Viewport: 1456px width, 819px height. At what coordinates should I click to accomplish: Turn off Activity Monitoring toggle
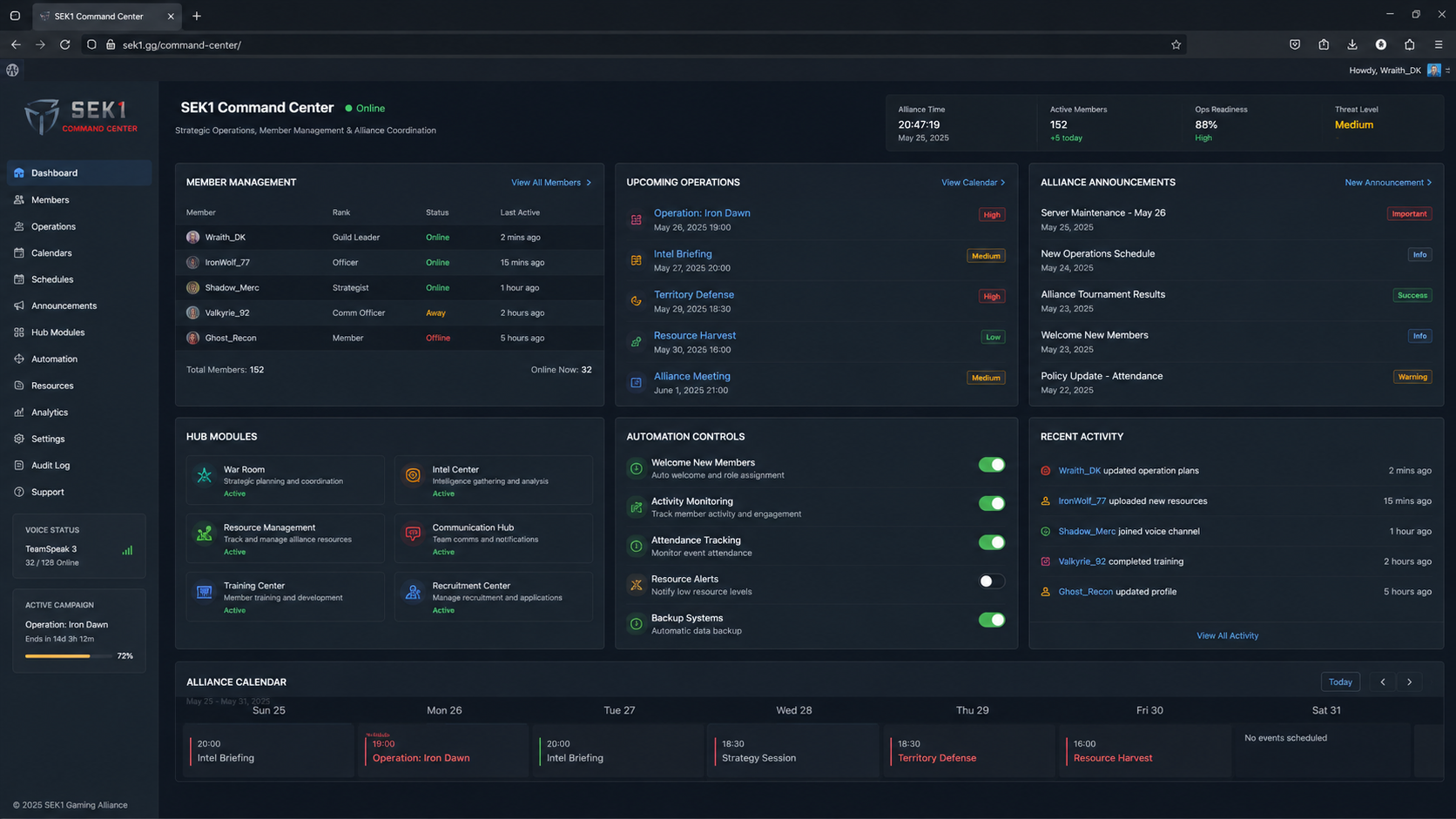click(991, 503)
